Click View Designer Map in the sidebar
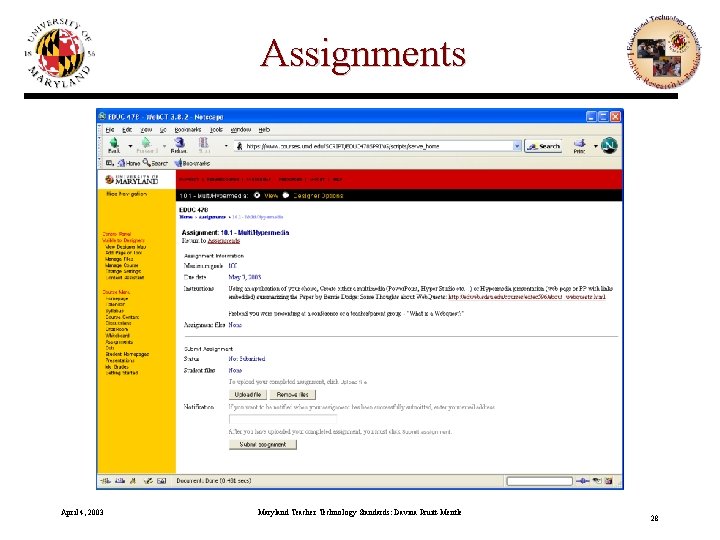 pyautogui.click(x=126, y=247)
